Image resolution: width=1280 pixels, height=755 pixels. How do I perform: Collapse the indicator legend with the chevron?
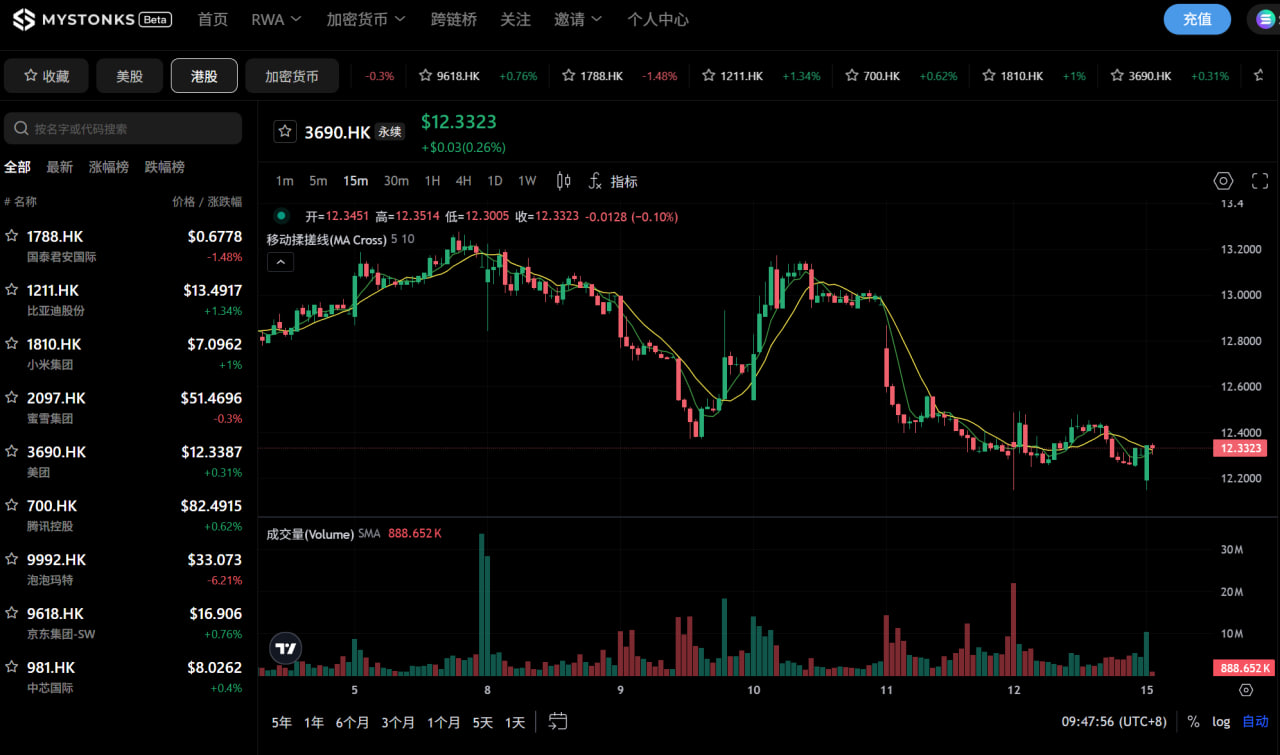[x=280, y=262]
